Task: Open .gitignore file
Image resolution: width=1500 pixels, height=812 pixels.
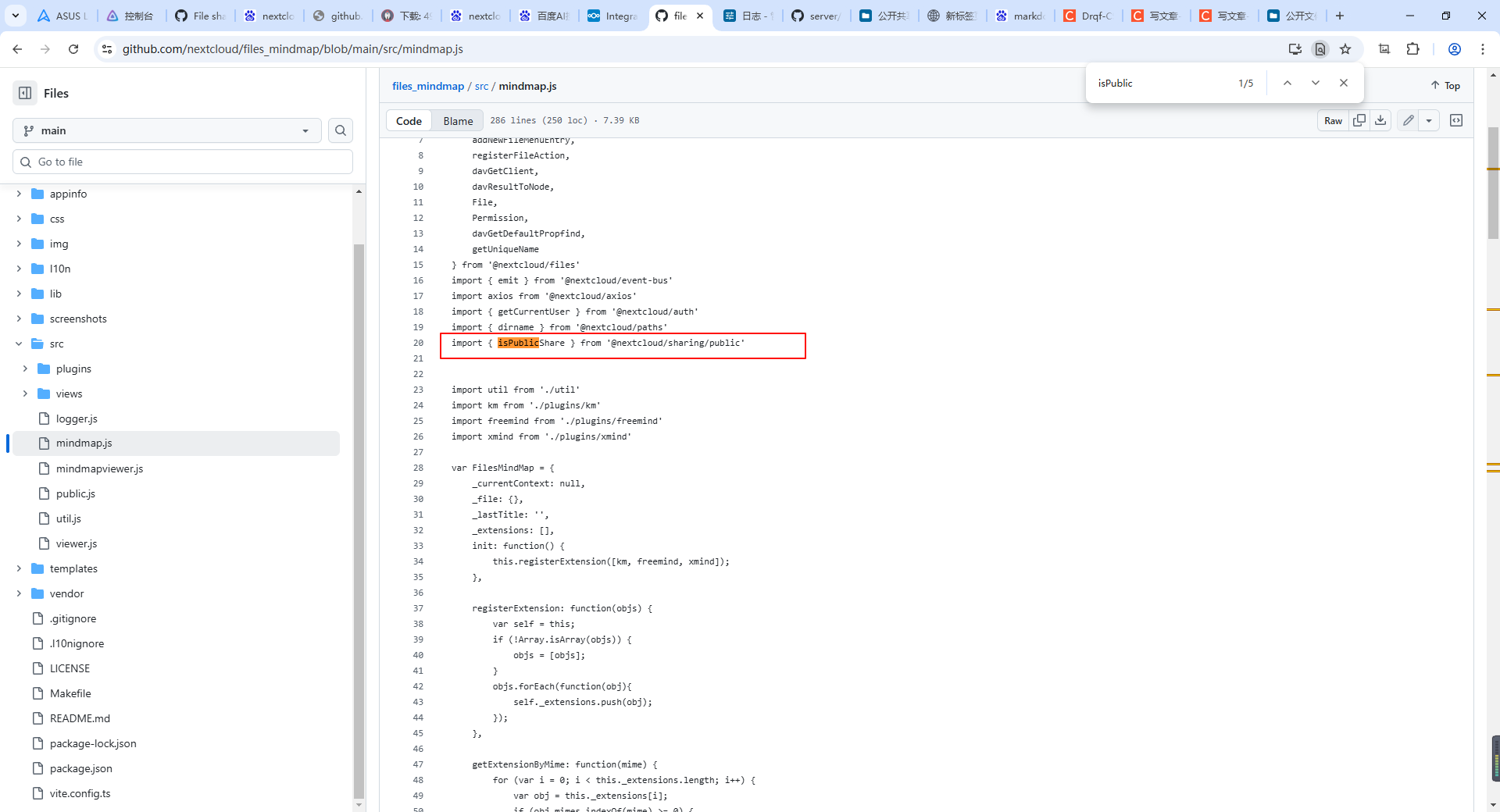Action: click(x=73, y=618)
